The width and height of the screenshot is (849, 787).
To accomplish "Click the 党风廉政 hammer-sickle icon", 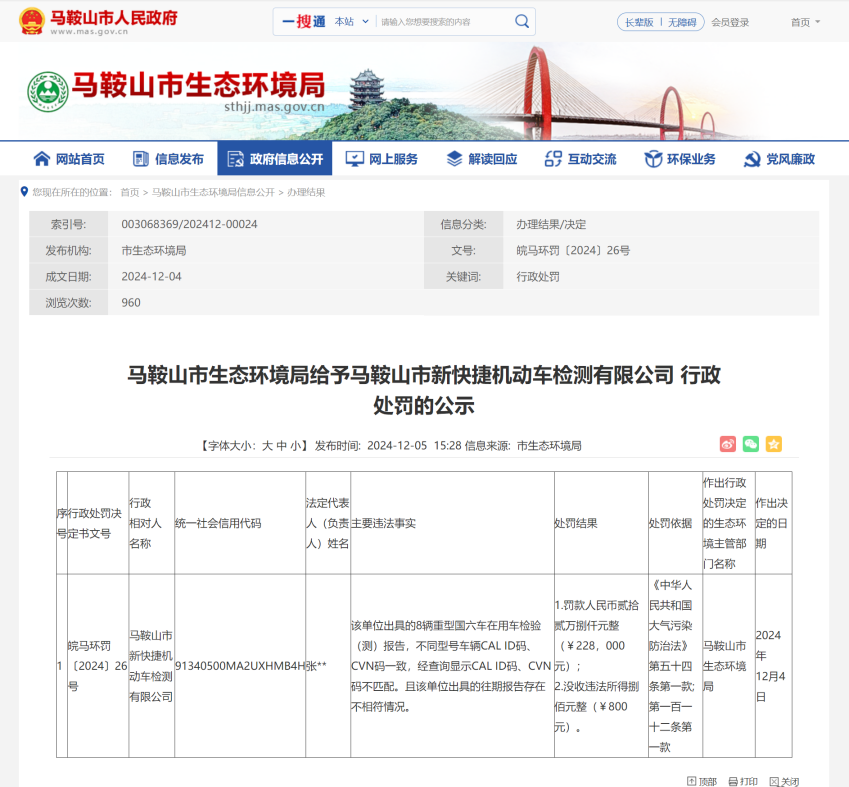I will [752, 159].
